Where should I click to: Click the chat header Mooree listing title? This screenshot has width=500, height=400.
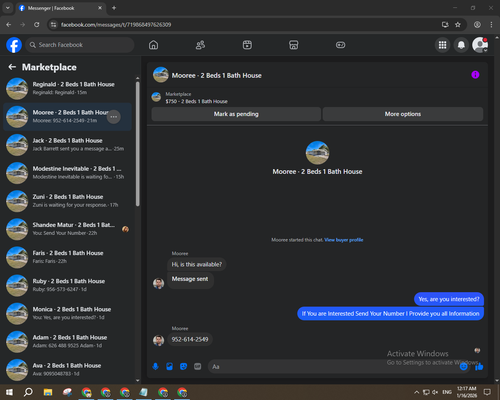coord(217,76)
